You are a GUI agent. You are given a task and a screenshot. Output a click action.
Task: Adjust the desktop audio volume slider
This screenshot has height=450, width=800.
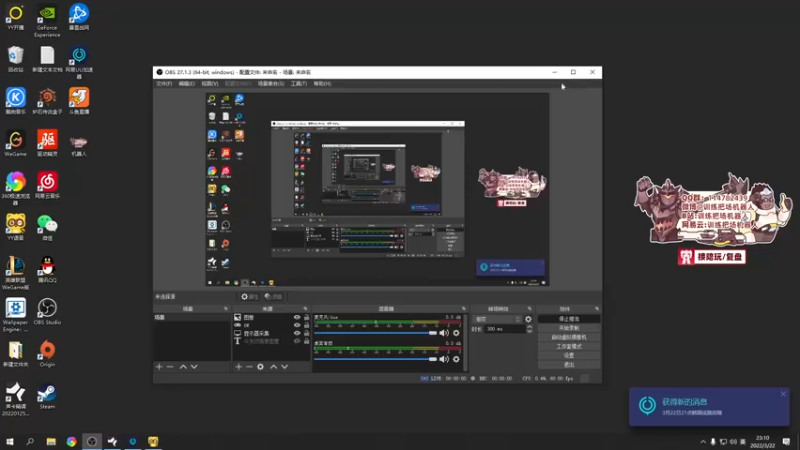(376, 359)
